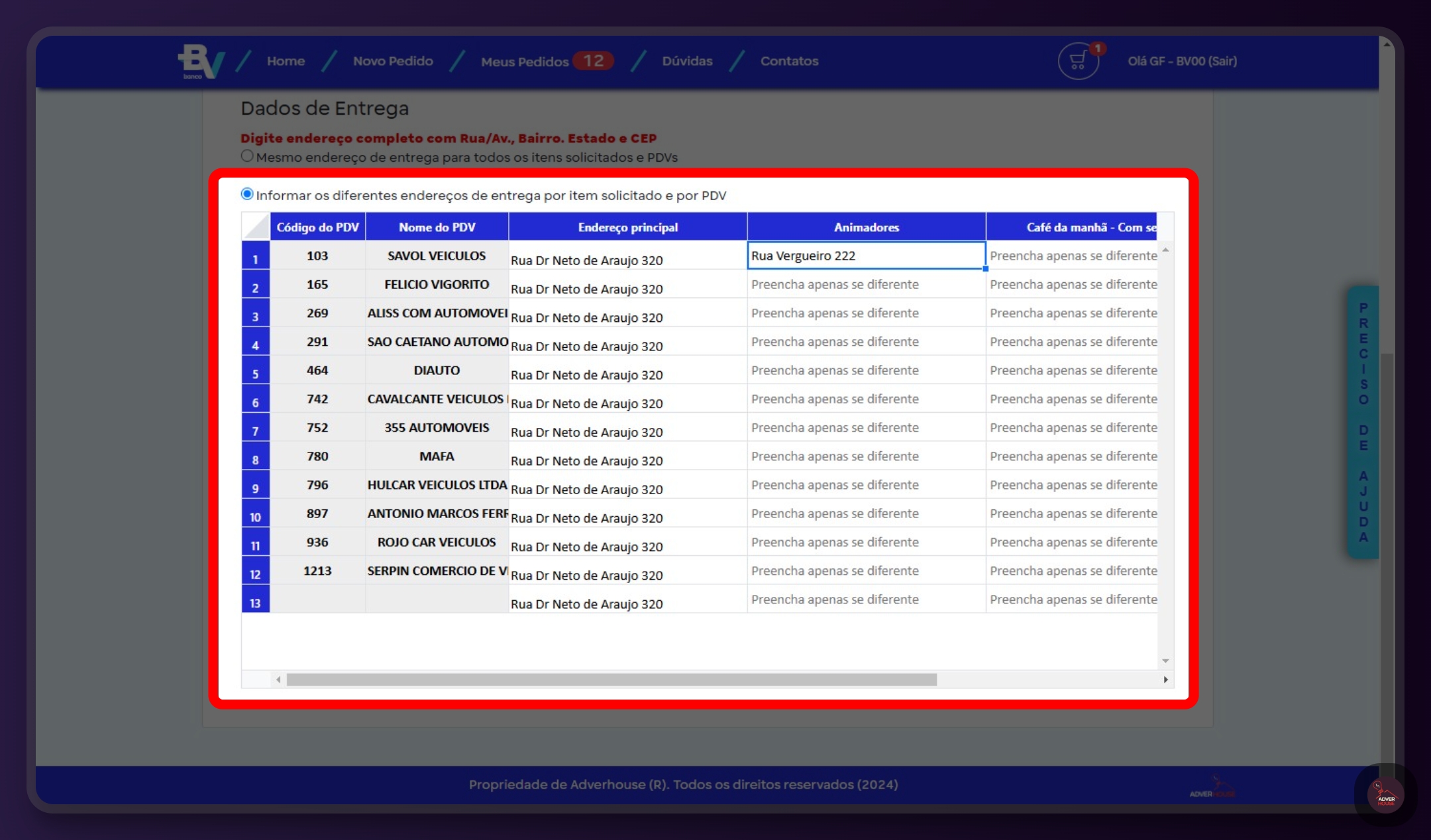Click PDV name 'CAVALCANTE VEICULOS'
Screen dimensions: 1431x840
436,399
